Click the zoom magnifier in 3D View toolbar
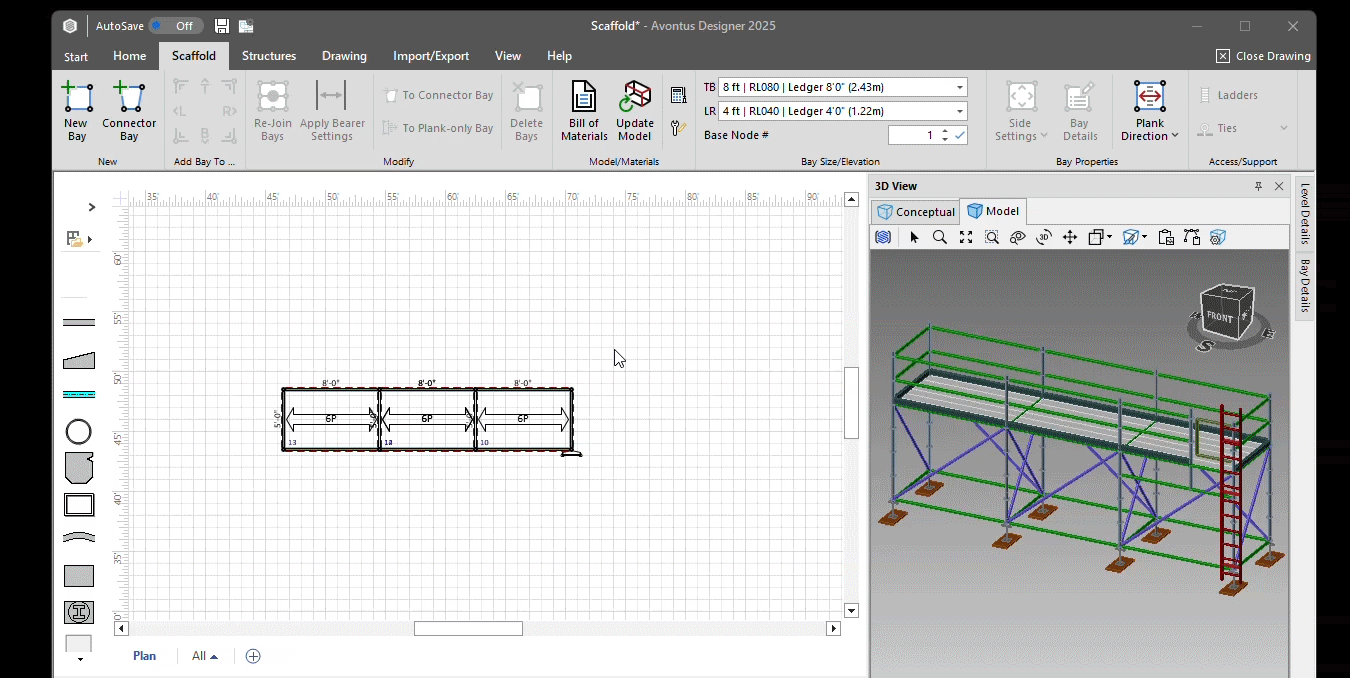Image resolution: width=1350 pixels, height=678 pixels. (940, 237)
